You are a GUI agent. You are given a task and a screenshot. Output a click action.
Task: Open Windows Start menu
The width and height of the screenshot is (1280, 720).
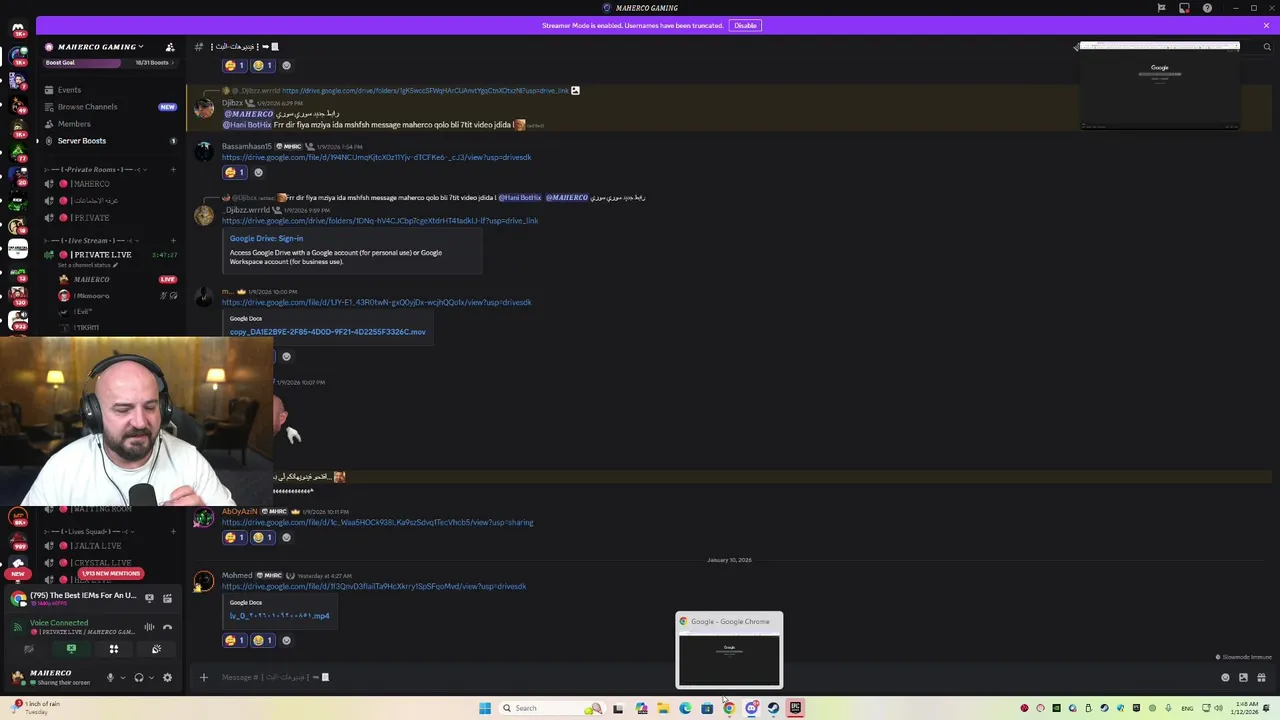point(485,708)
